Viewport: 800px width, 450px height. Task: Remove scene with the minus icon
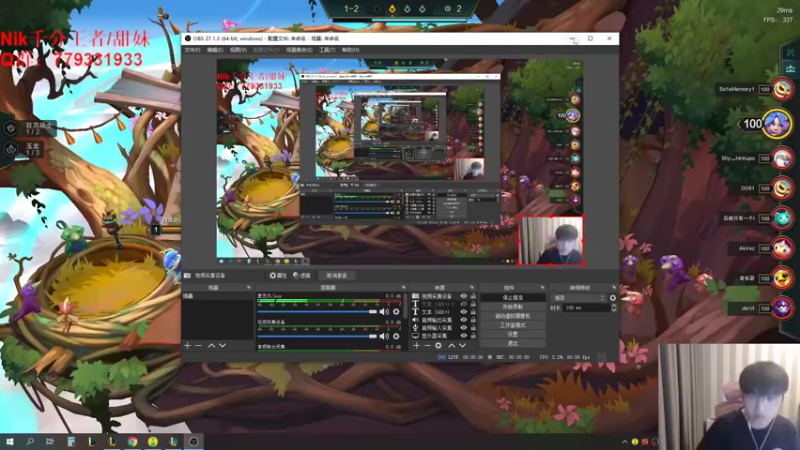(x=198, y=345)
